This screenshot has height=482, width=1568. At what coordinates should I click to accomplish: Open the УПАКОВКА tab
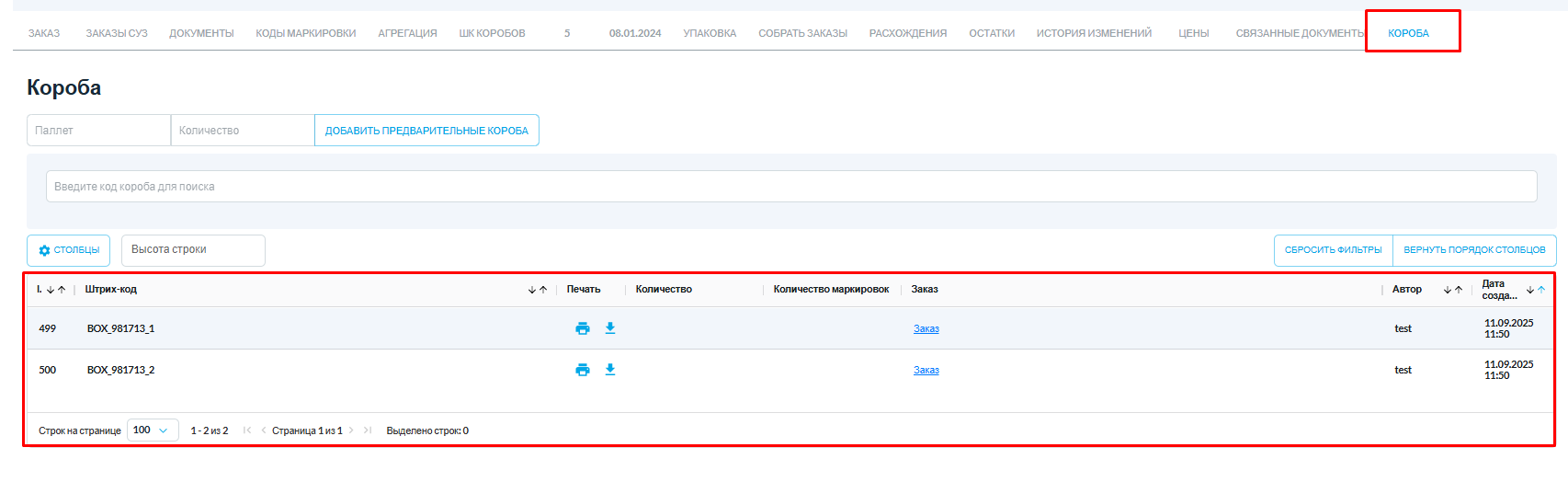(710, 33)
